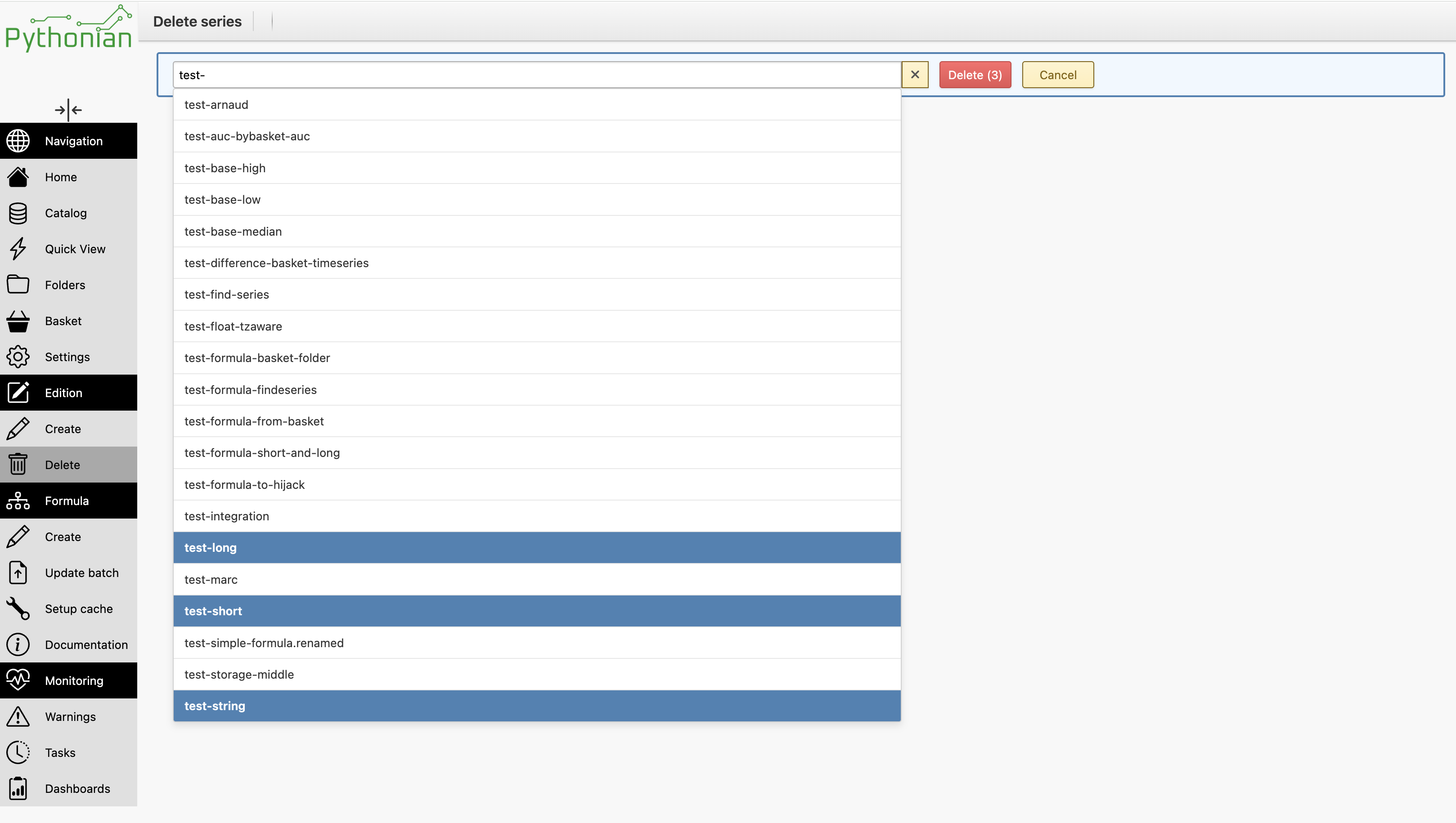
Task: Click the Basket icon in the sidebar
Action: coord(18,321)
